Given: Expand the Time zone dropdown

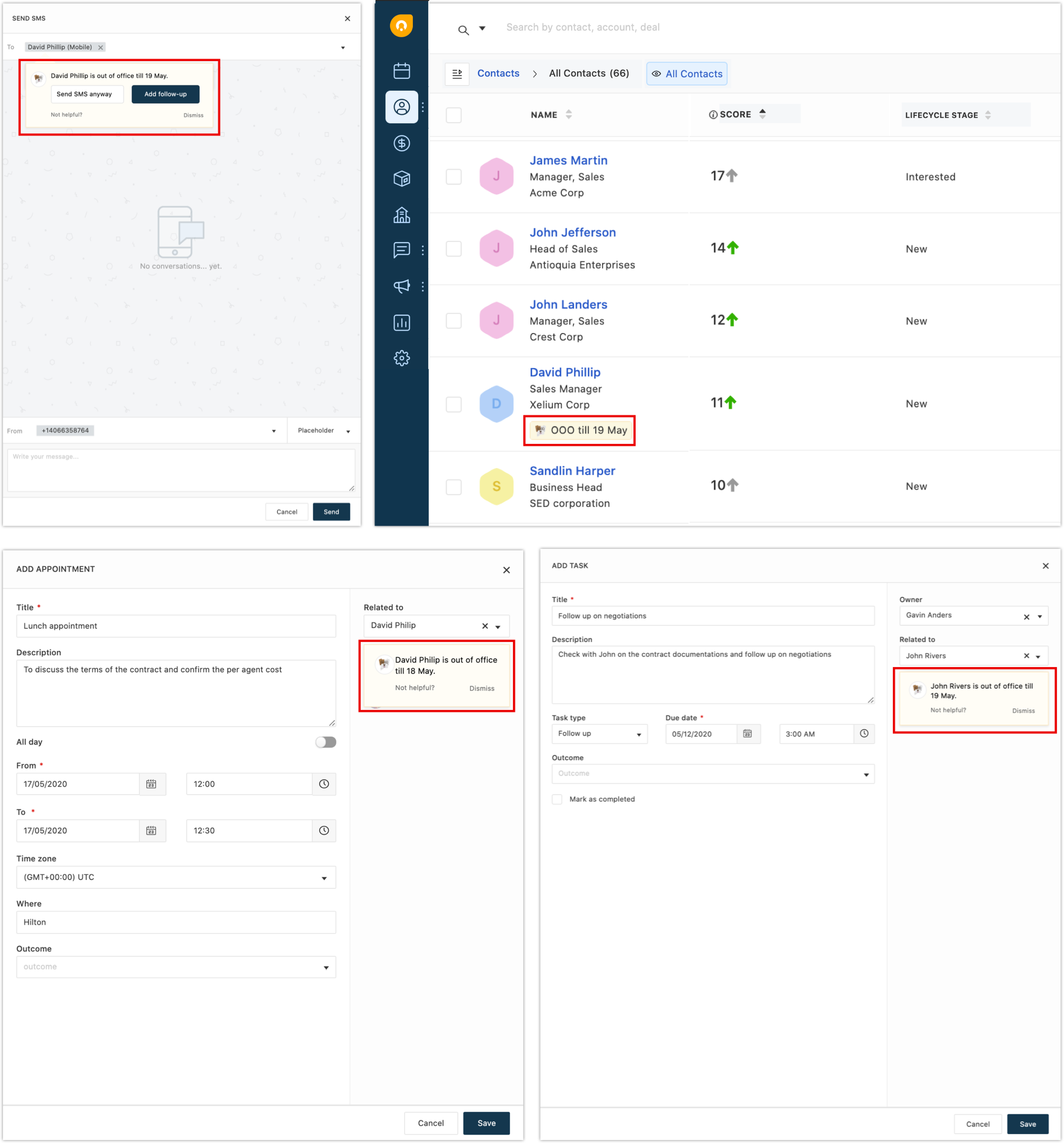Looking at the screenshot, I should (x=176, y=877).
